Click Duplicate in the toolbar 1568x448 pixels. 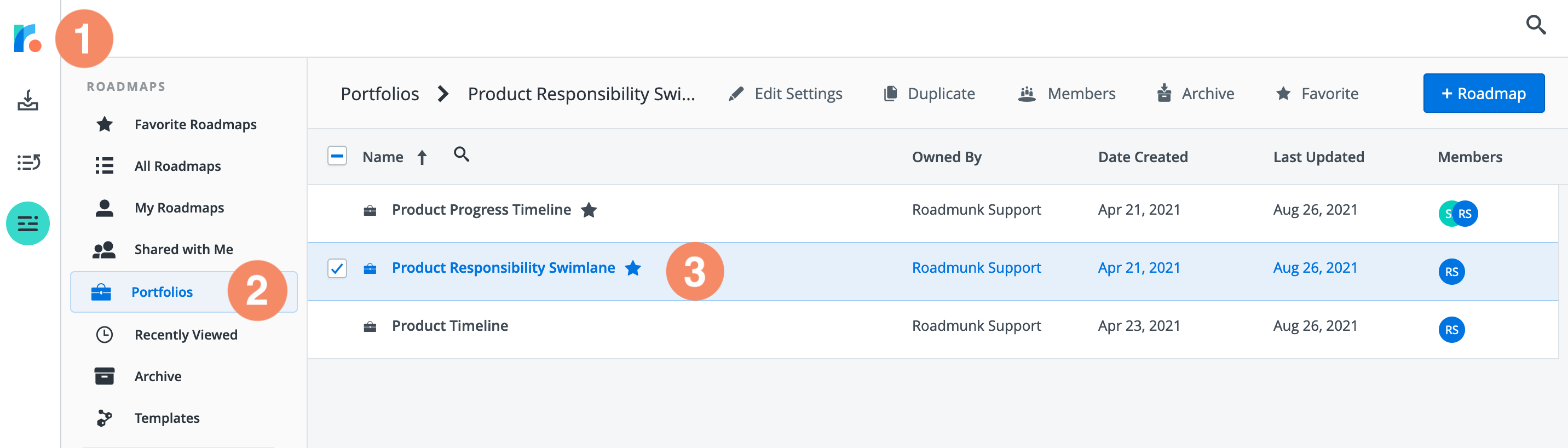[x=929, y=94]
